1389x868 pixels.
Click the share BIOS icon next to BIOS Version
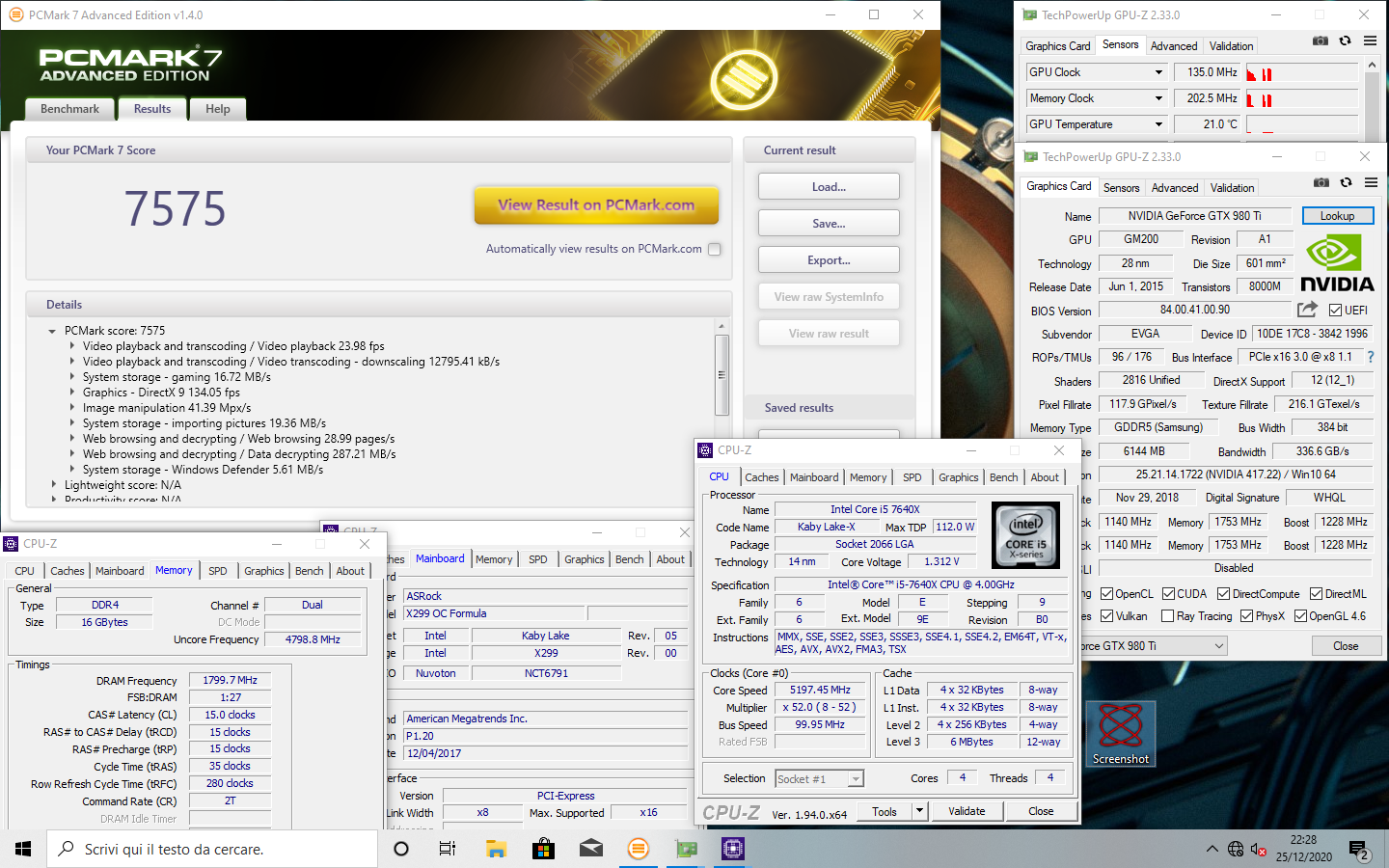1307,310
